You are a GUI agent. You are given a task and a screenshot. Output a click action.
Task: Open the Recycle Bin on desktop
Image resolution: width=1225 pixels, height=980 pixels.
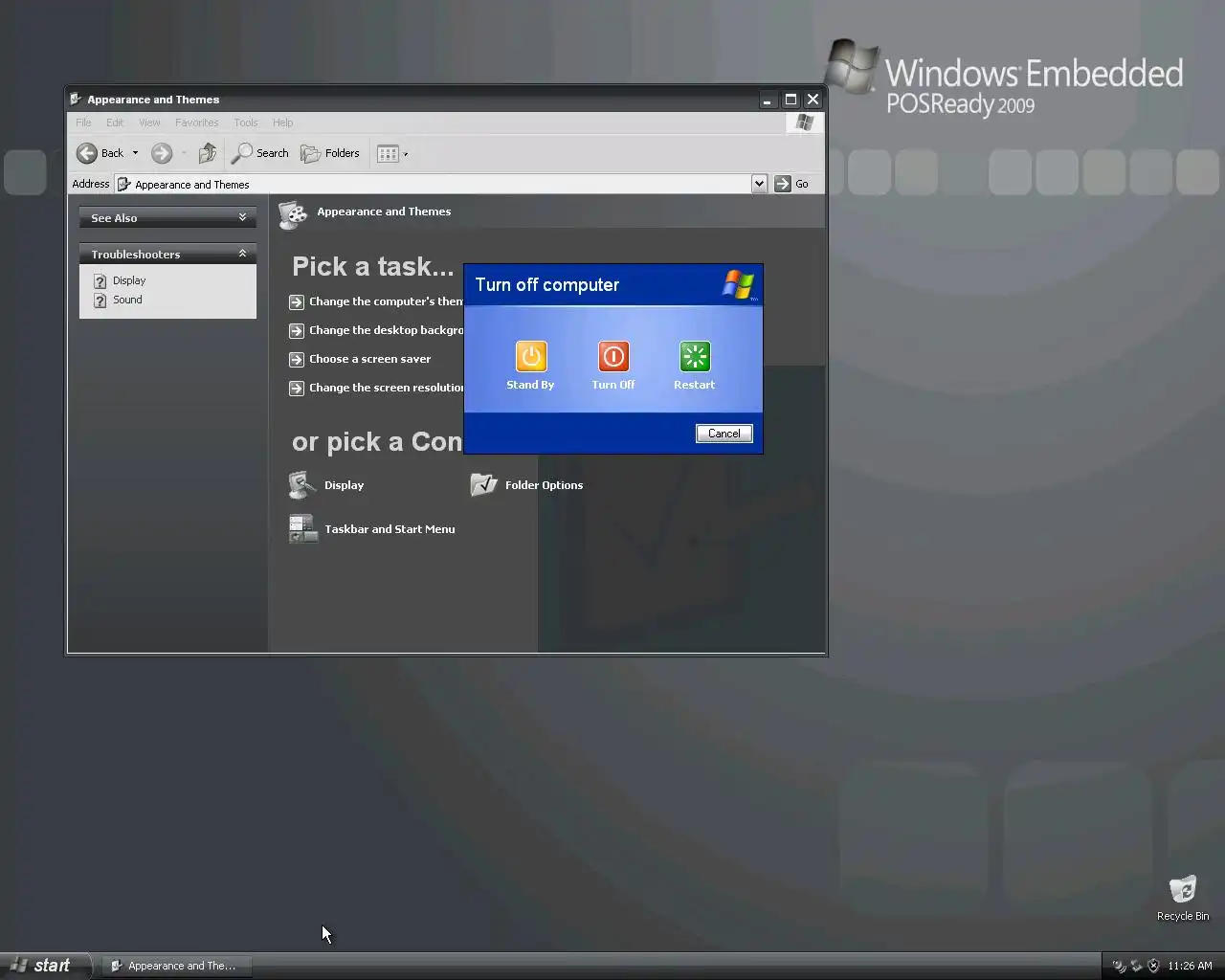point(1183,898)
